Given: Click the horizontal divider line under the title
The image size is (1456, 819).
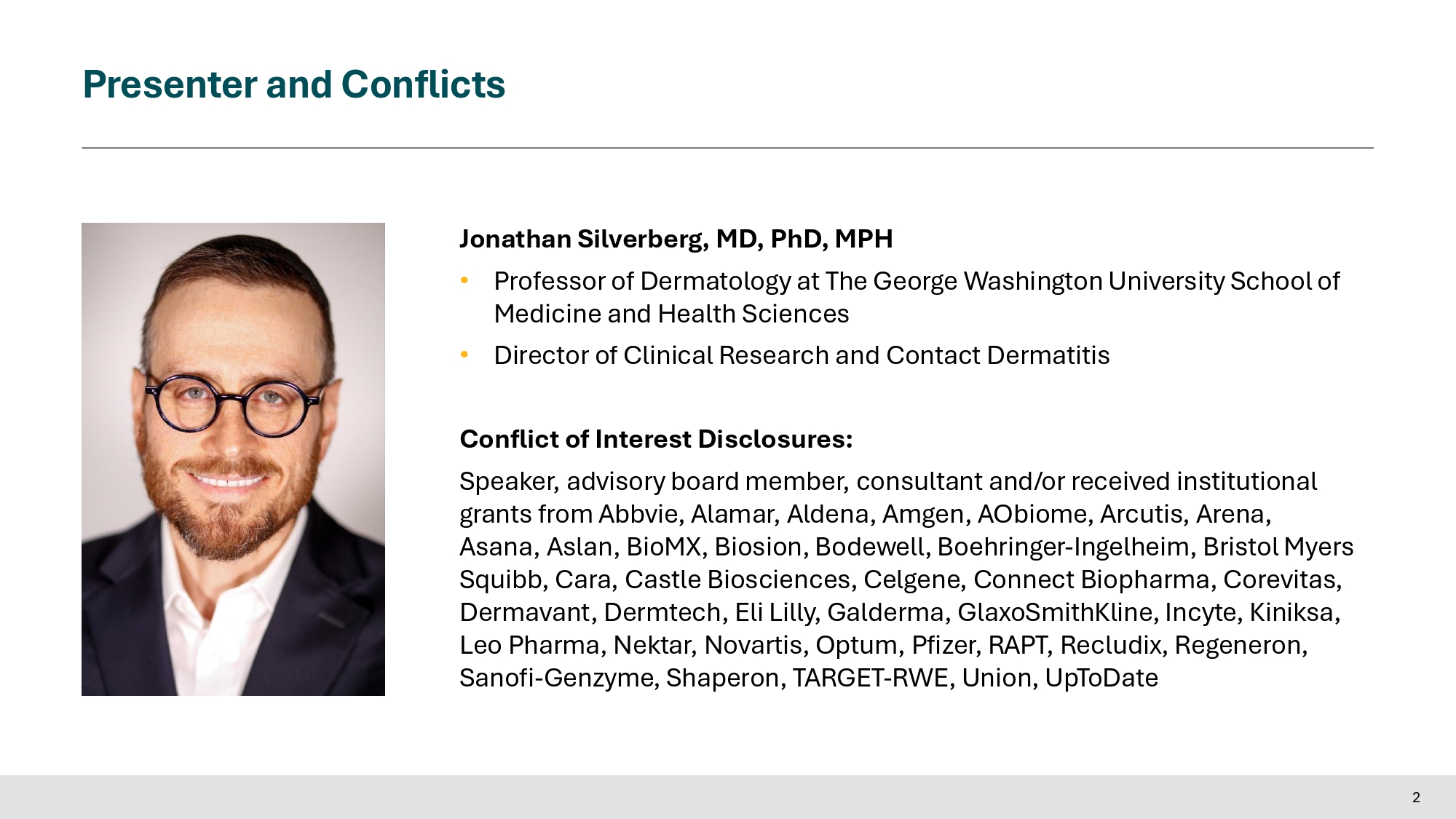Looking at the screenshot, I should pos(728,148).
